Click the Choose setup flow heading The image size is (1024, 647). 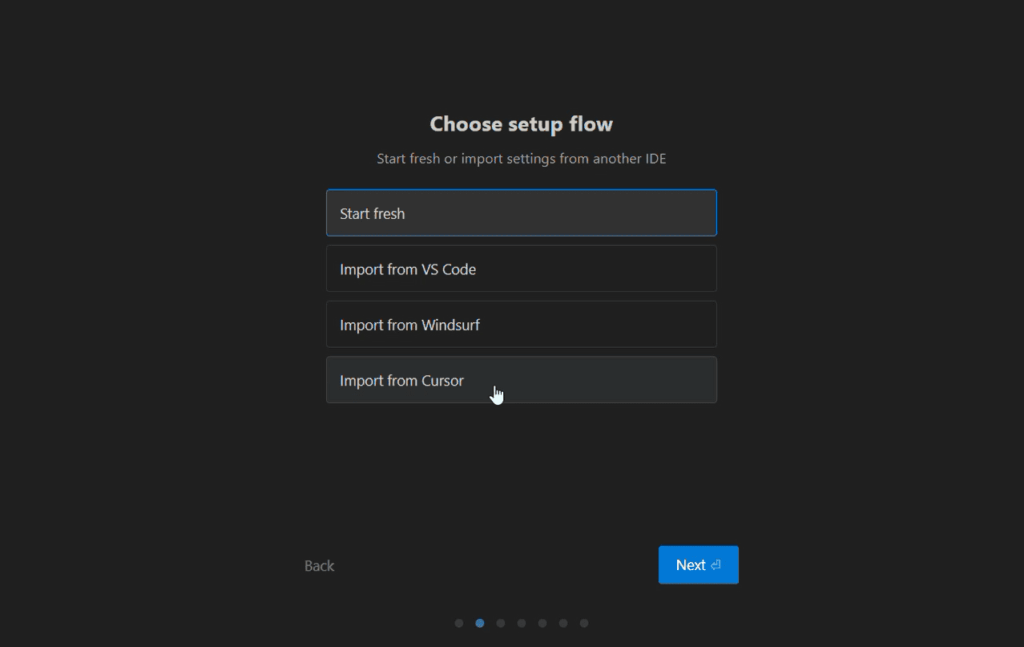[521, 124]
